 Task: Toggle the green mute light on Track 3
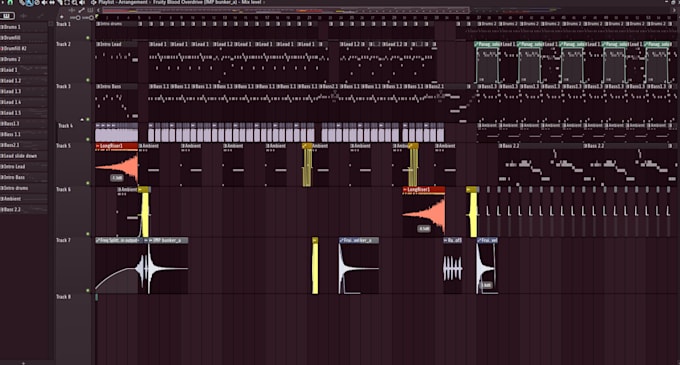88,119
